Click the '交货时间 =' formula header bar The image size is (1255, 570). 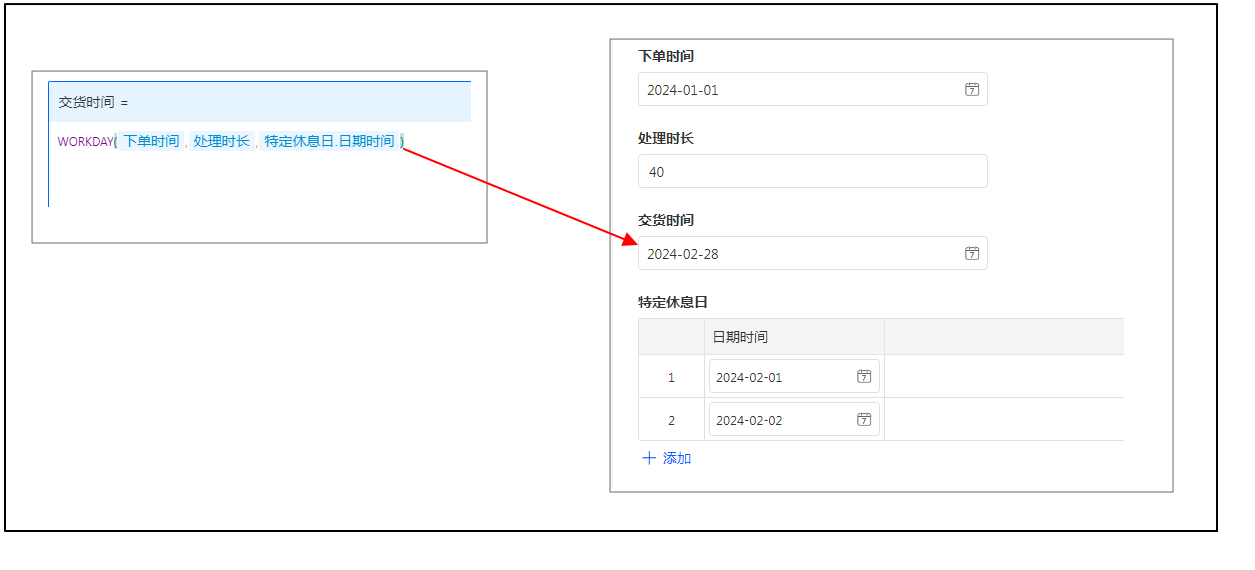(x=260, y=102)
